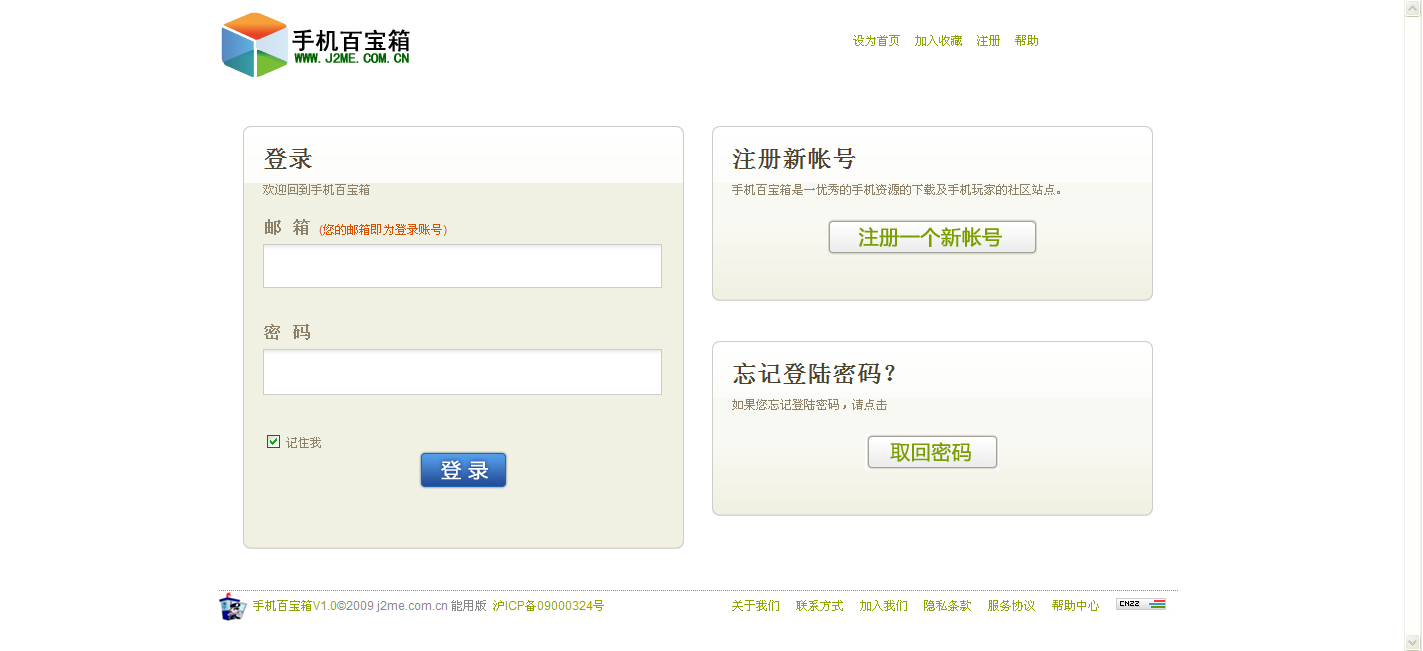The height and width of the screenshot is (651, 1423).
Task: Click the scrollbar up arrow
Action: 1413,8
